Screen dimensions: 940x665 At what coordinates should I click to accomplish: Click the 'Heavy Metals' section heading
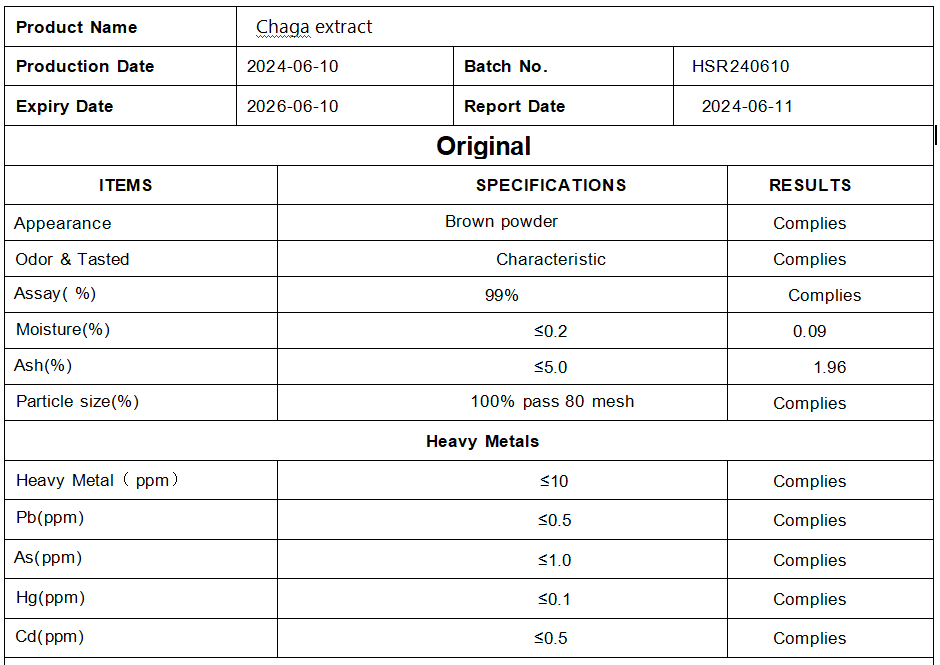(482, 441)
